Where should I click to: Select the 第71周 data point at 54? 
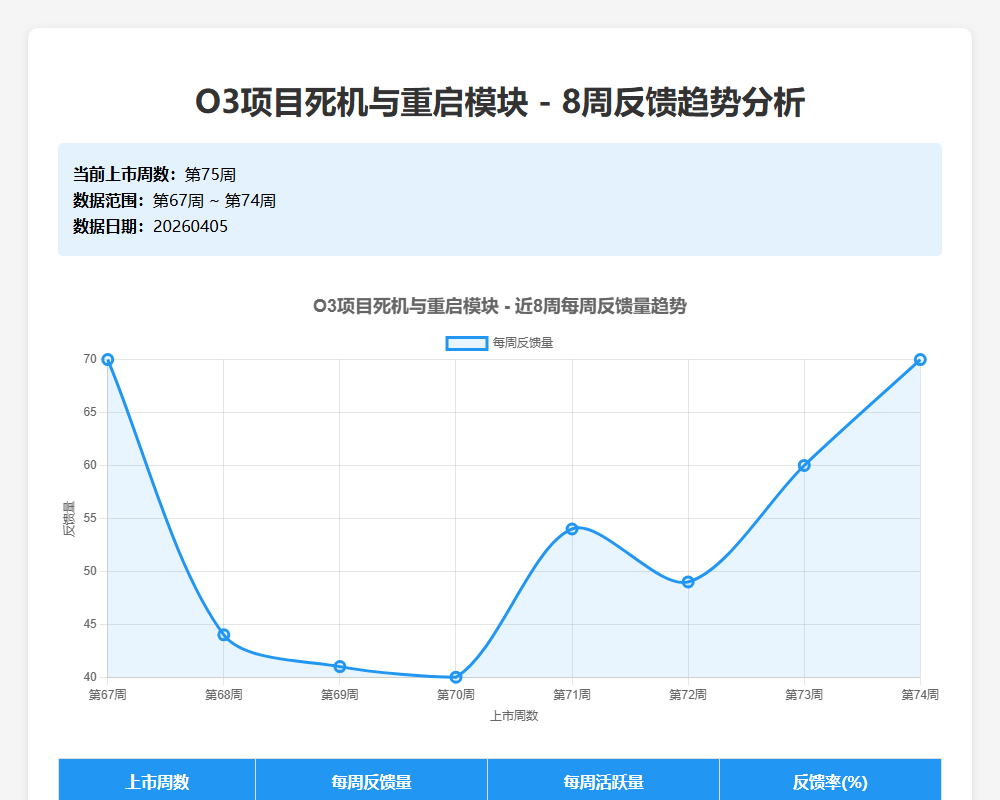(x=572, y=529)
